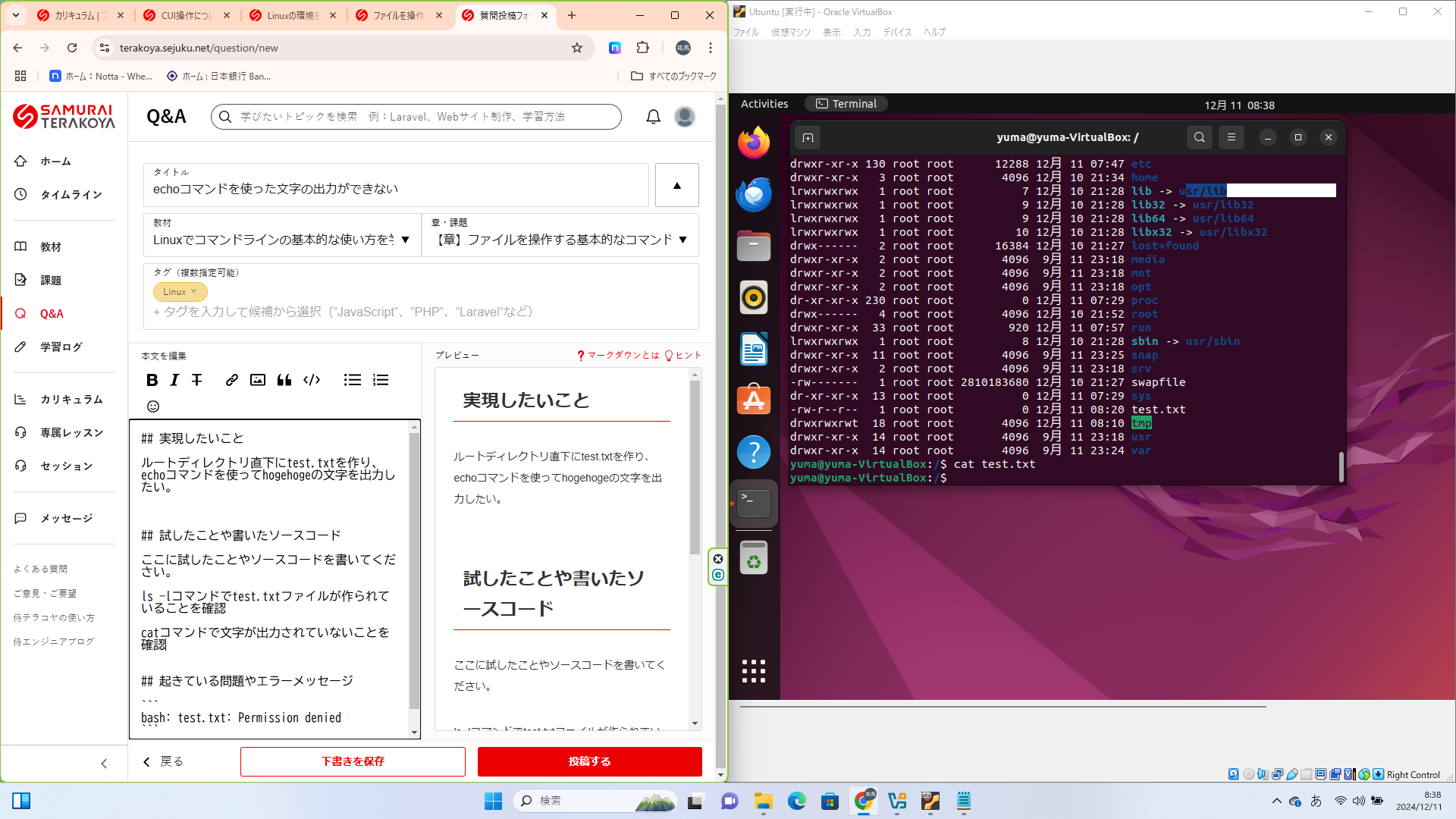This screenshot has height=819, width=1456.
Task: Open a new terminal tab
Action: coord(807,137)
